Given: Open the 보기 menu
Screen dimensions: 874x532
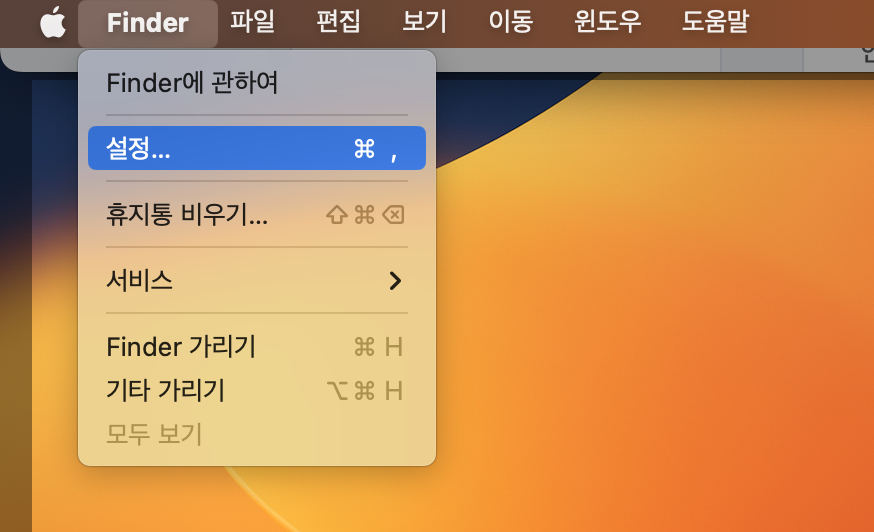Looking at the screenshot, I should [x=424, y=22].
